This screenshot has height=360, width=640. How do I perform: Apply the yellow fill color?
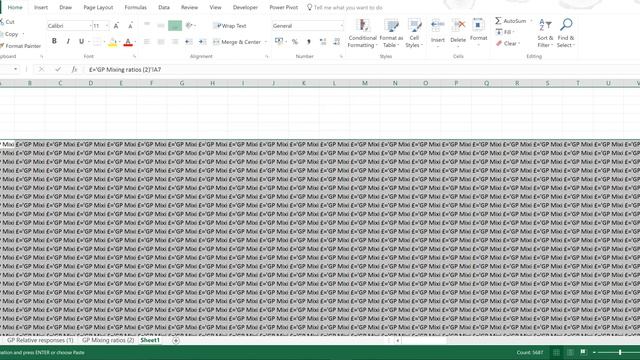pos(112,42)
